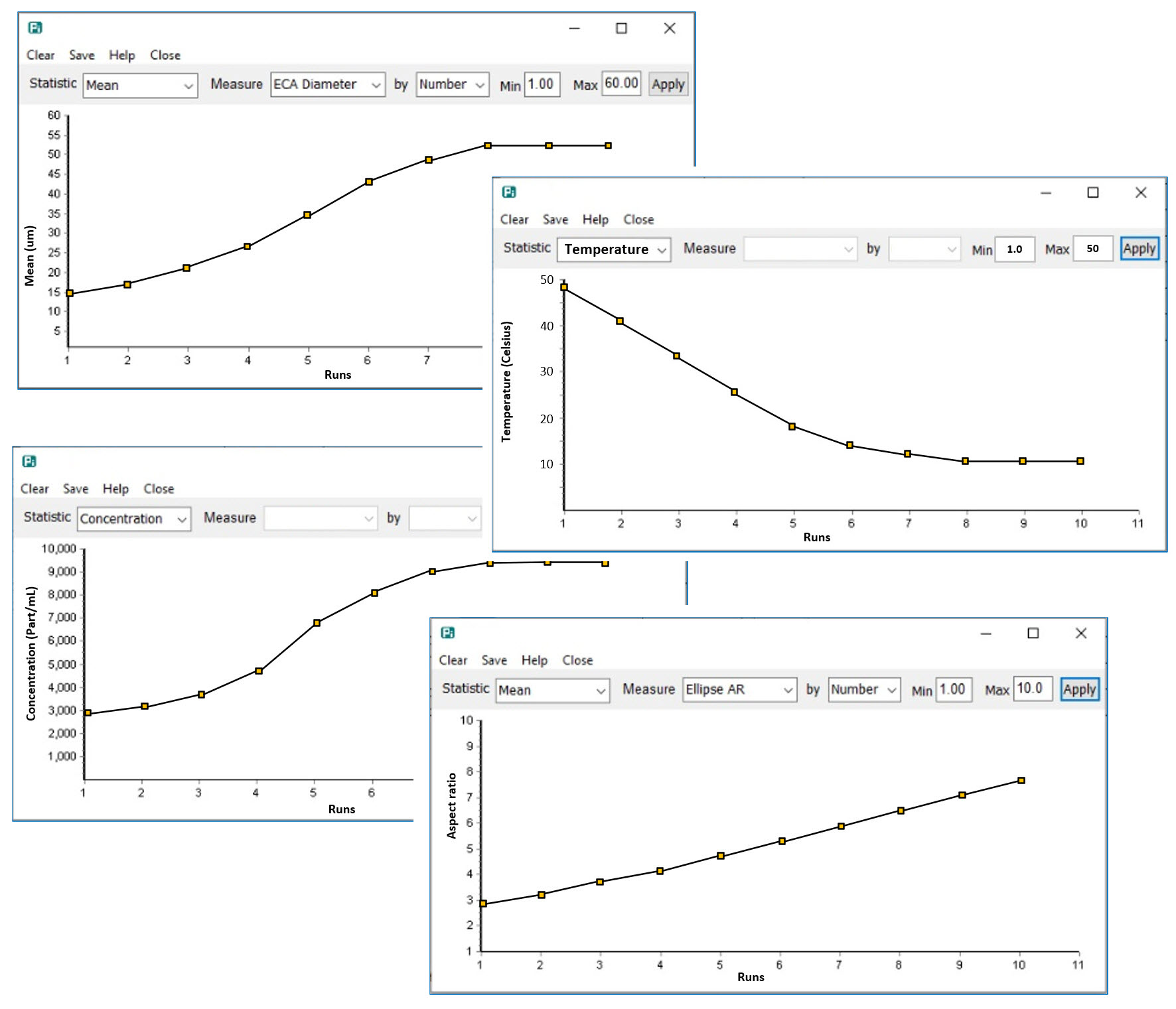
Task: Click run 10 data point on Aspect ratio chart
Action: (x=1021, y=780)
